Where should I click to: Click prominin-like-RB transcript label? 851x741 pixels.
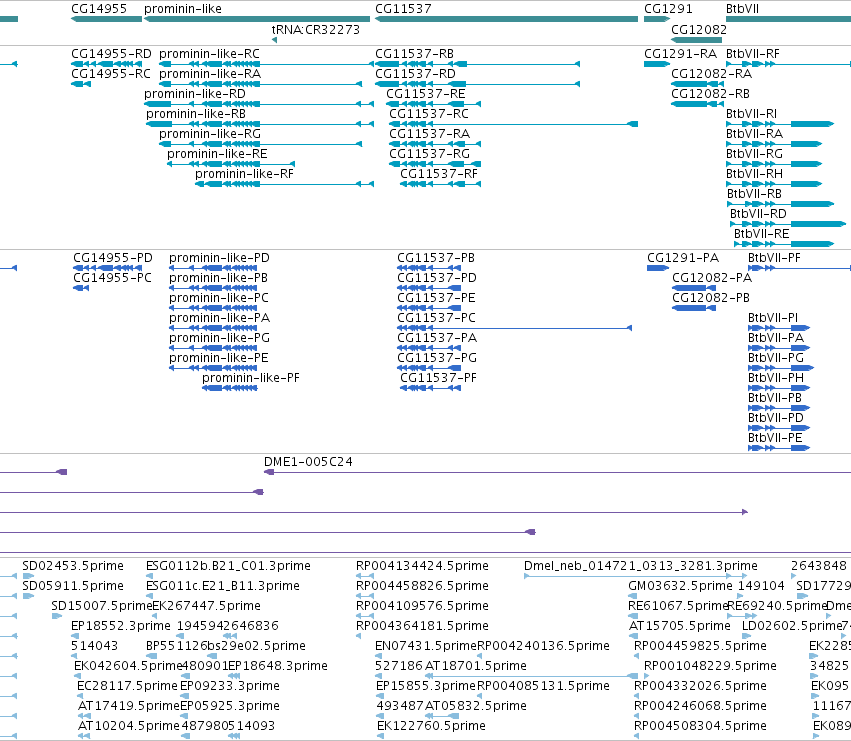[195, 114]
